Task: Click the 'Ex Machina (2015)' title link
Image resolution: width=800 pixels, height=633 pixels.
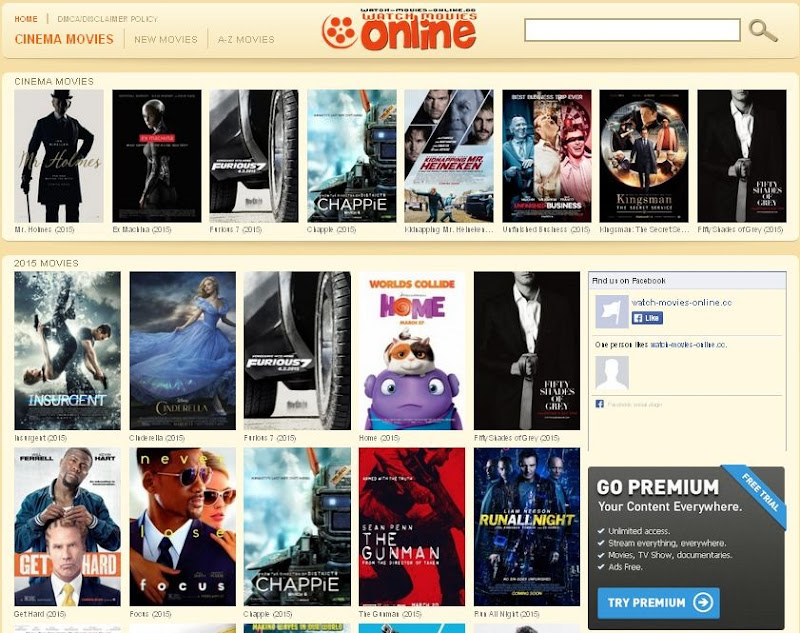Action: pyautogui.click(x=142, y=230)
